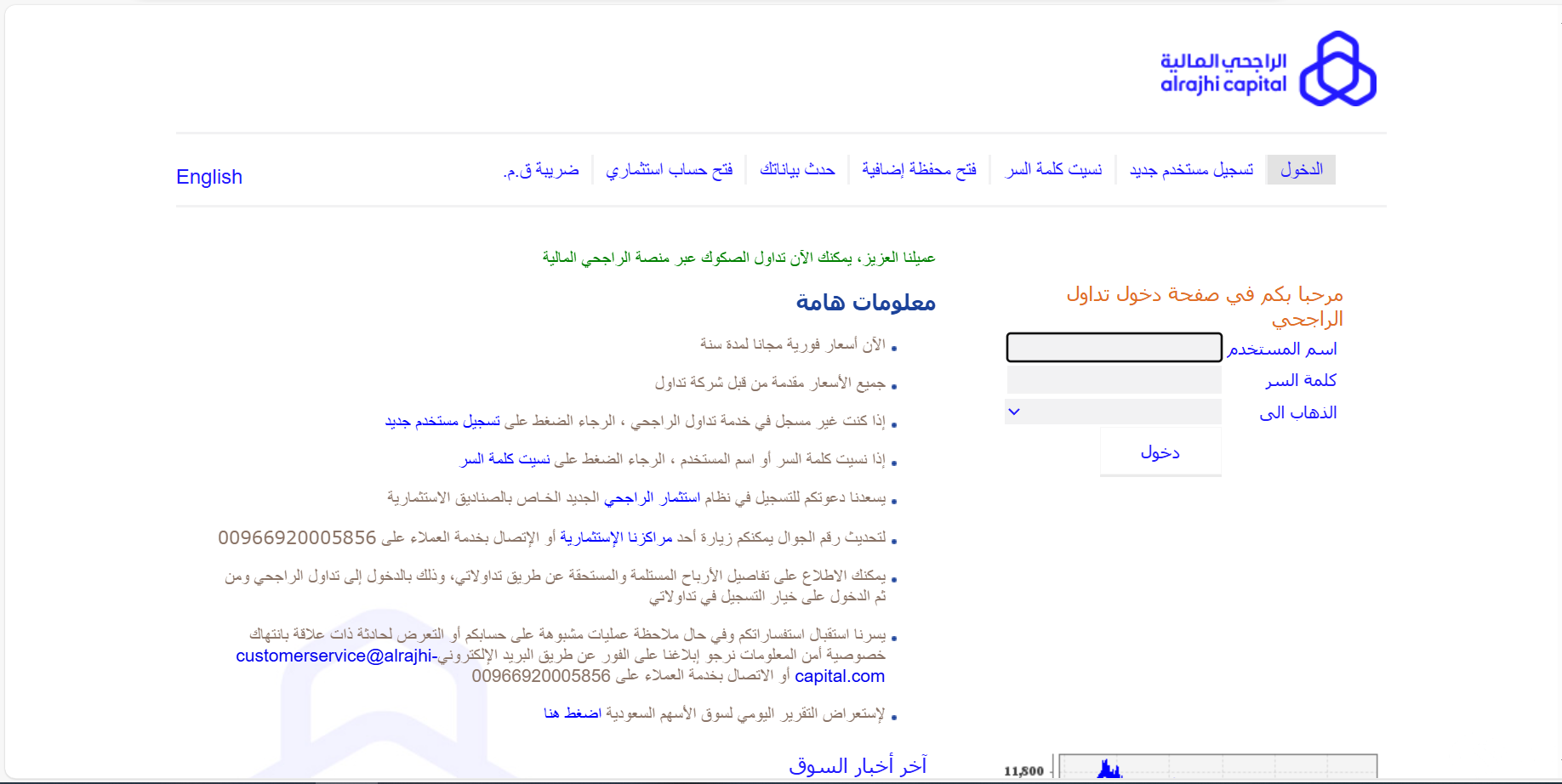This screenshot has height=784, width=1562.
Task: Click the اسم المستخدم label
Action: (1282, 349)
